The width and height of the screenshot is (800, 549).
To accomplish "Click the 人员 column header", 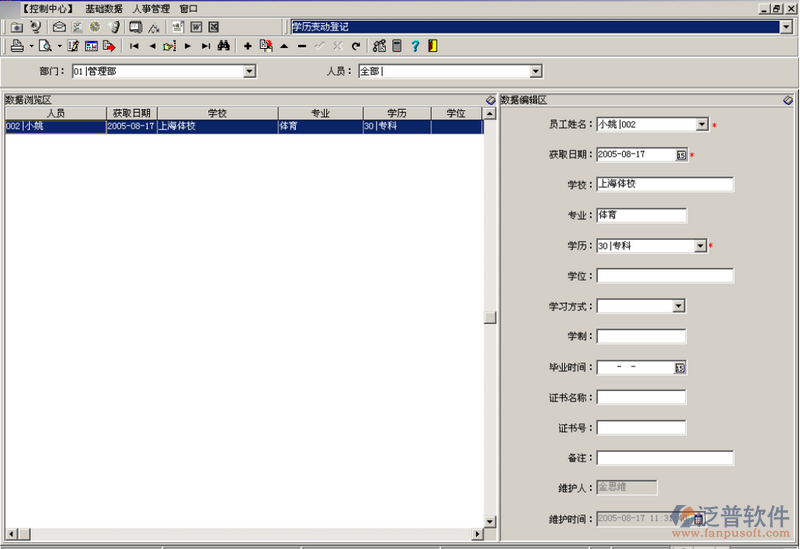I will (56, 113).
